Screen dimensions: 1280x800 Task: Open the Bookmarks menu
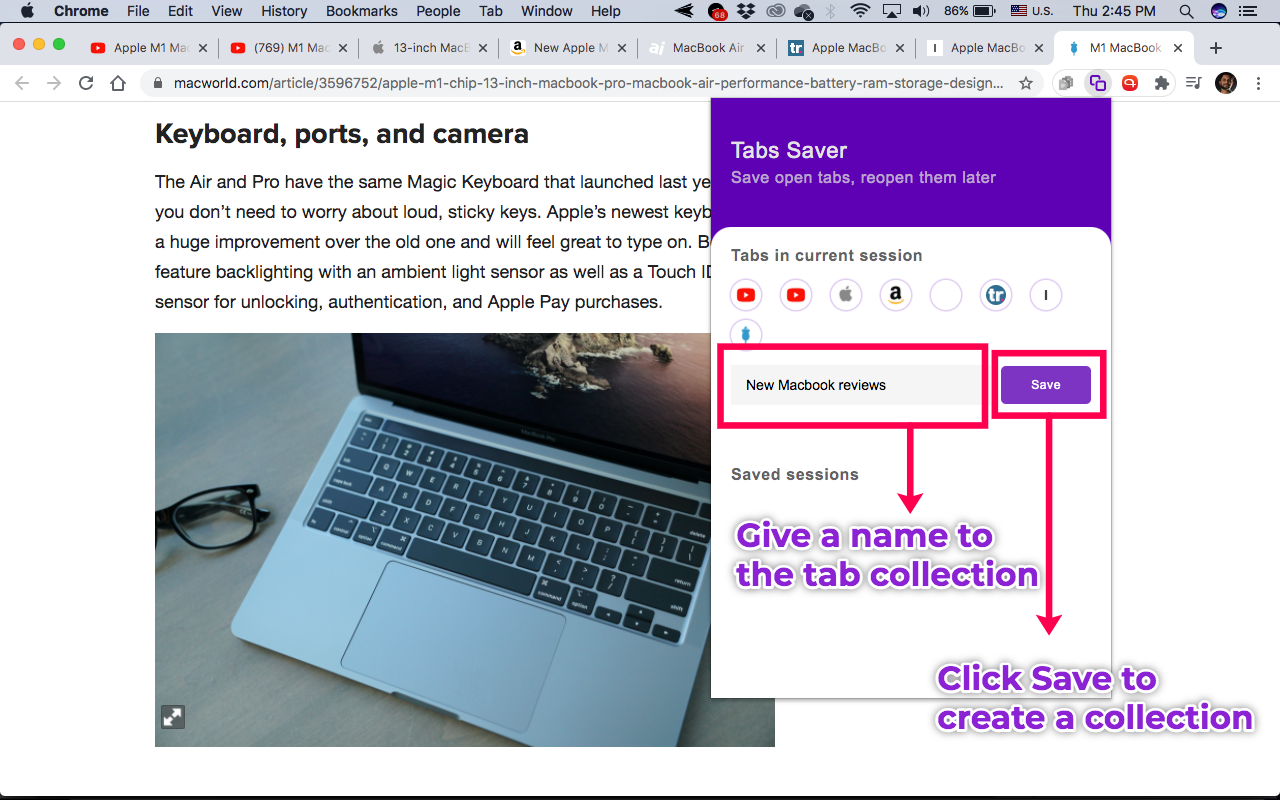(x=362, y=11)
